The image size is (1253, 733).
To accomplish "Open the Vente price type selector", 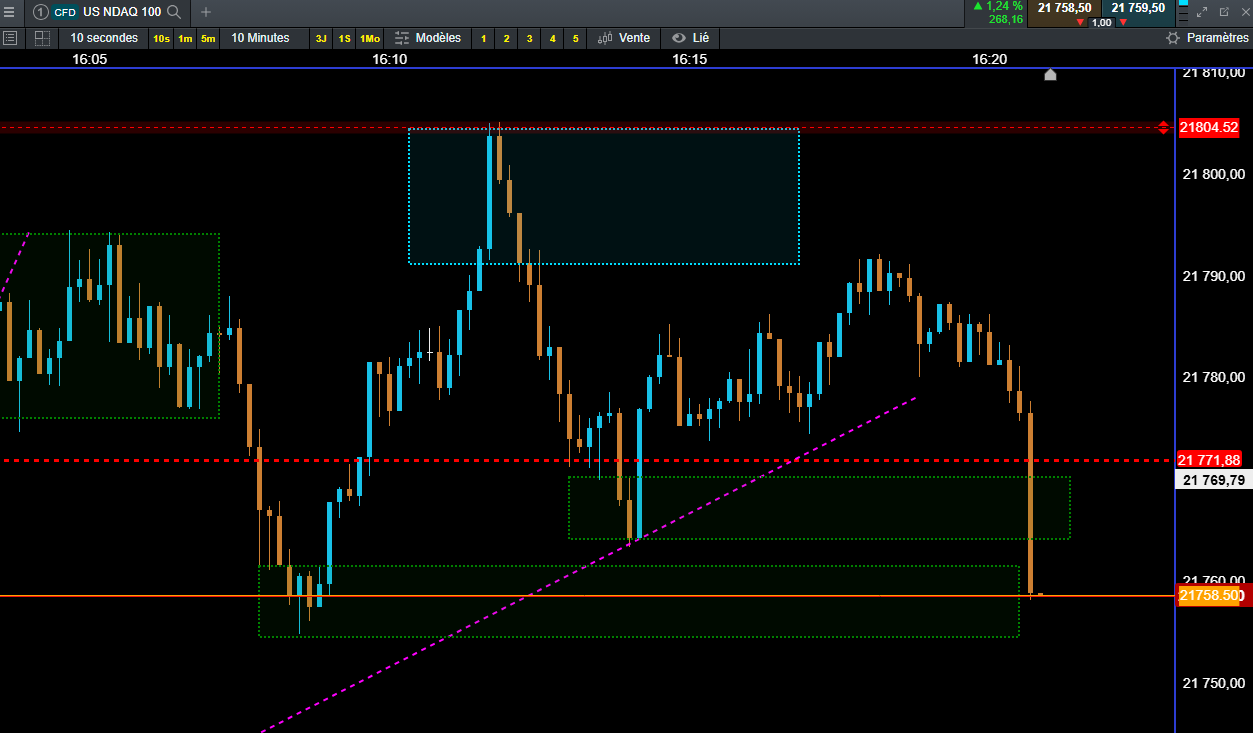I will tap(624, 38).
